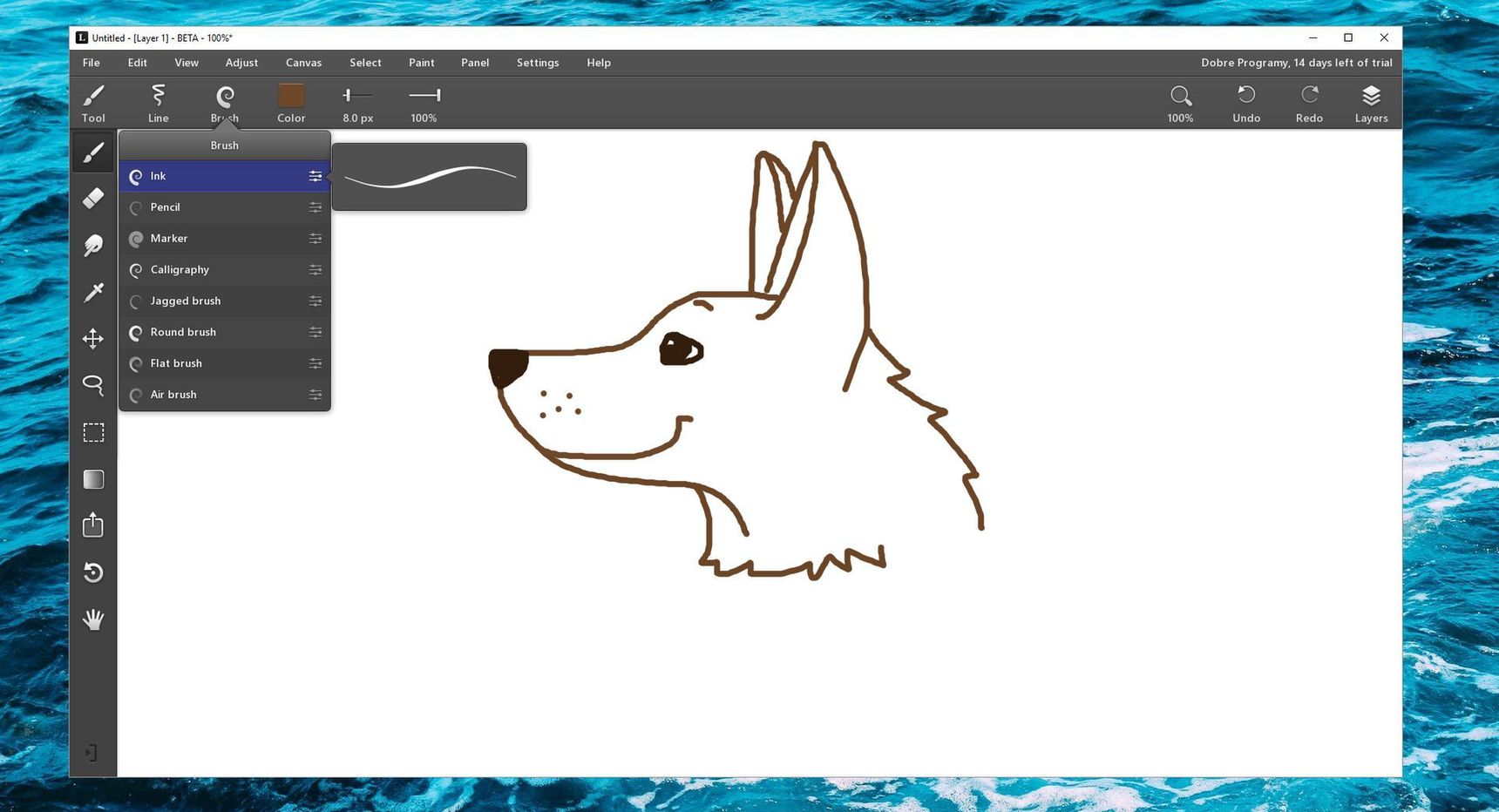Select the Round brush
Viewport: 1499px width, 812px height.
(225, 333)
